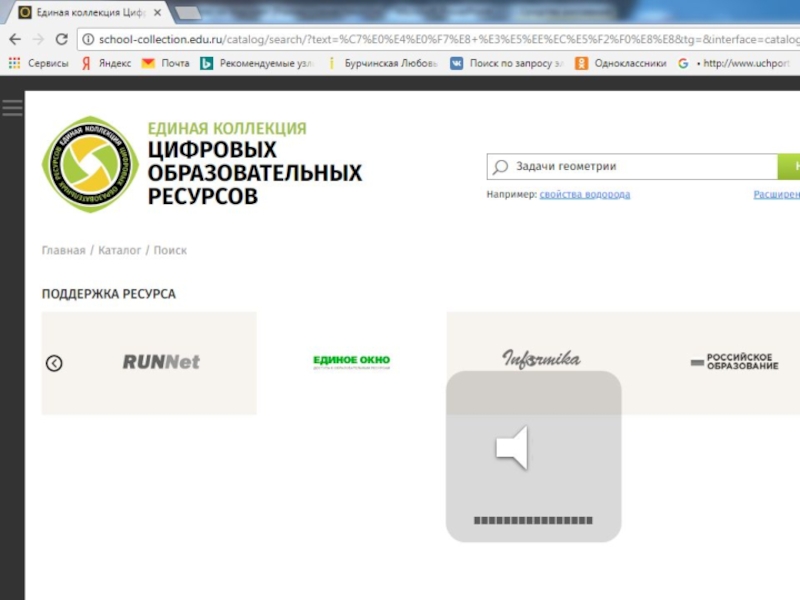Click the ЦИФРОВЫХ ОБРАЗОВАТЕЛЬНЫХ РЕСУРСОВ title
Viewport: 800px width, 600px height.
point(255,173)
